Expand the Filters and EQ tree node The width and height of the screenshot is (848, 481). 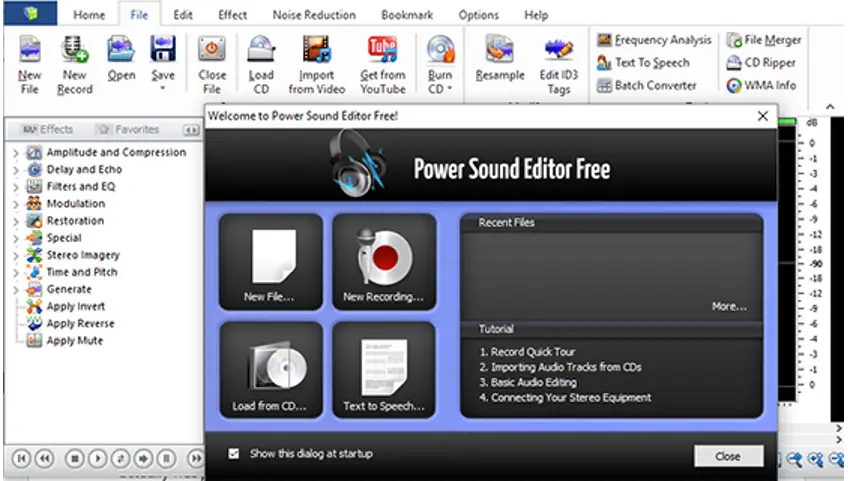[x=16, y=187]
